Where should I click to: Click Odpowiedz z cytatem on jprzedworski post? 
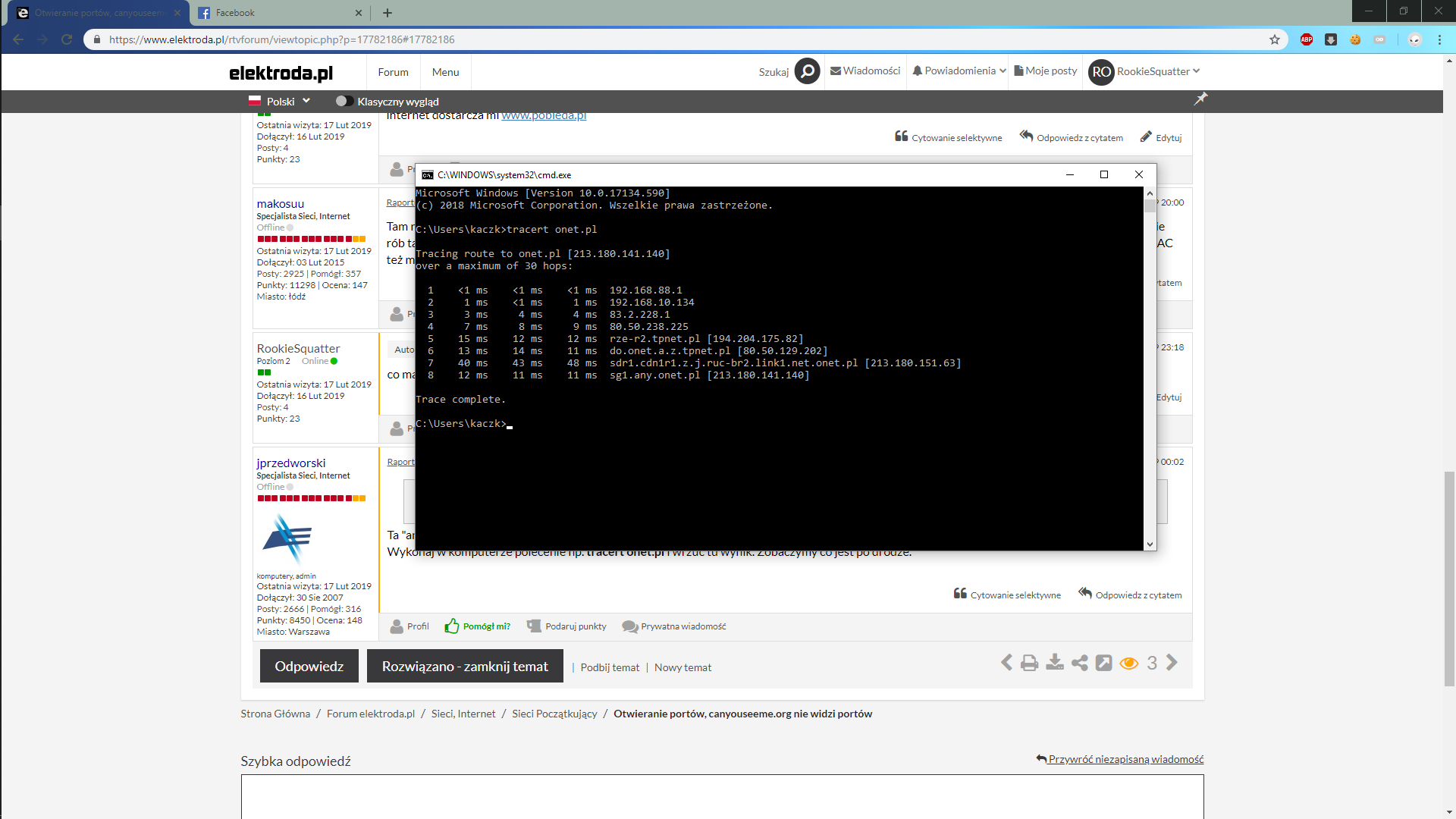(1130, 595)
